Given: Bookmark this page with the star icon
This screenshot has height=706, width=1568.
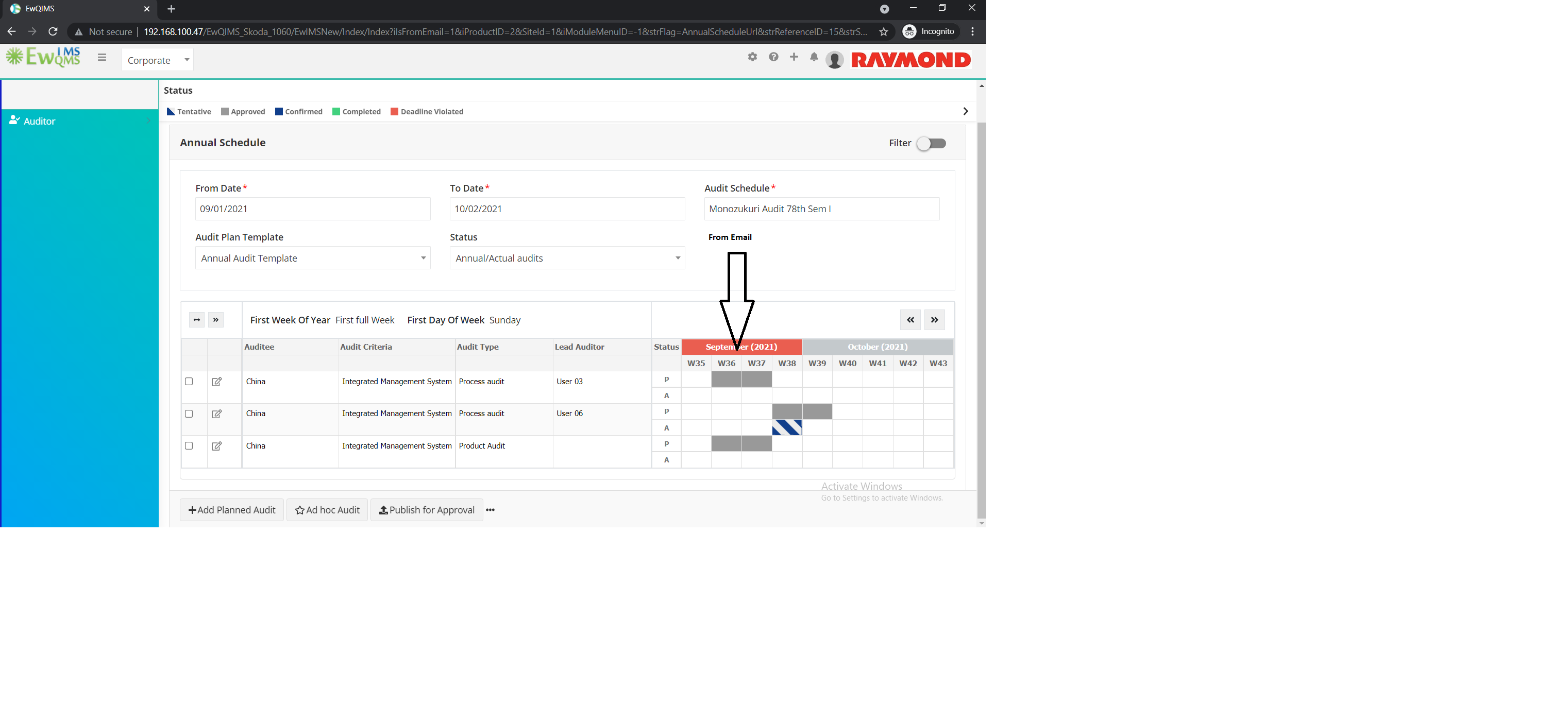Looking at the screenshot, I should [883, 31].
